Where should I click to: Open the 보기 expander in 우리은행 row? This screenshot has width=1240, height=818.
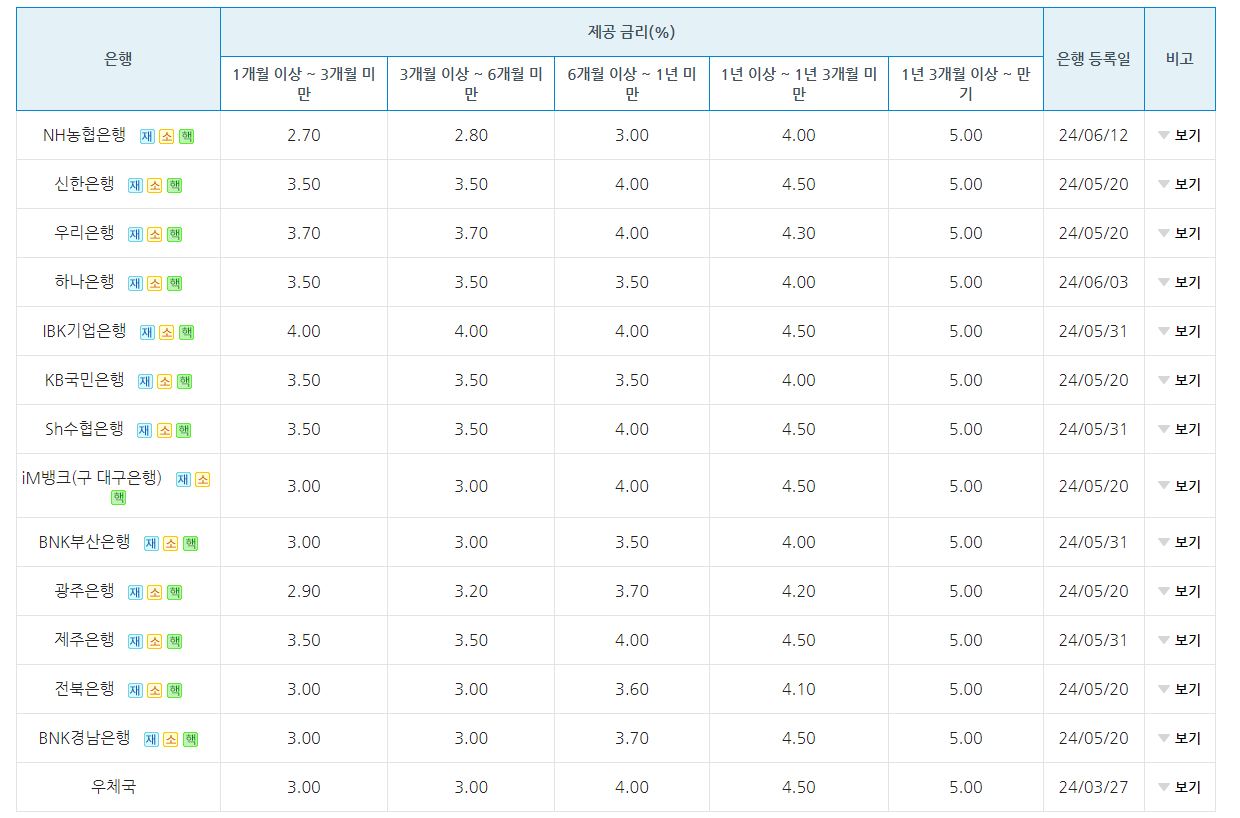coord(1180,233)
